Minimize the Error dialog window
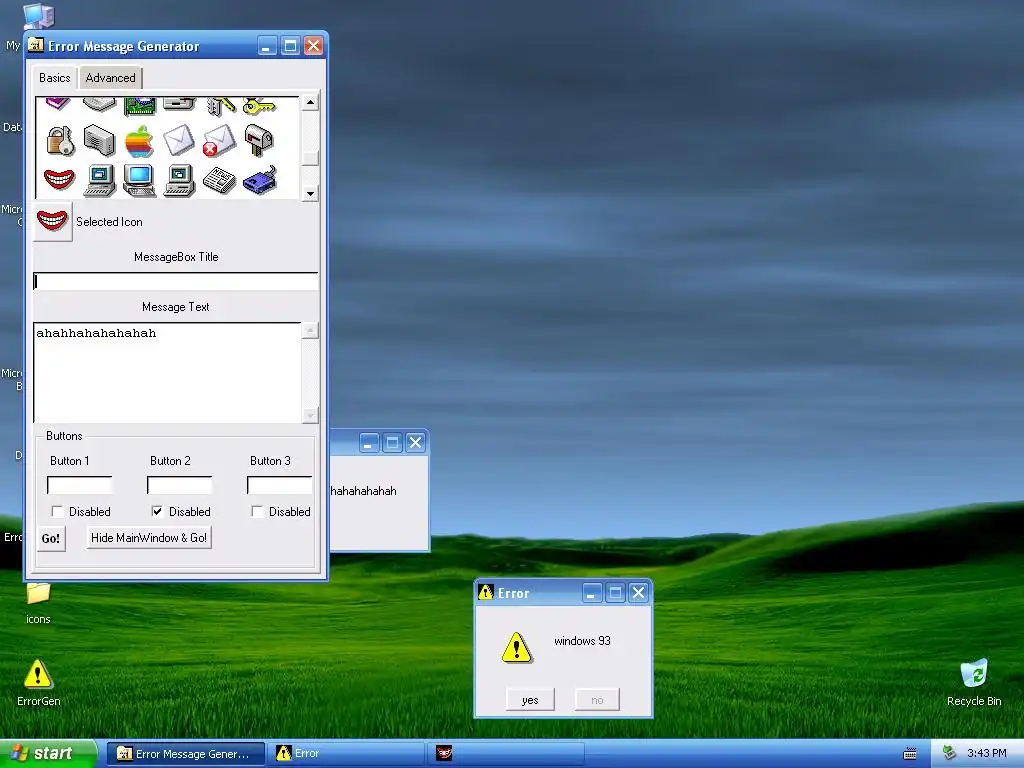Screen dimensions: 1024x768 592,593
